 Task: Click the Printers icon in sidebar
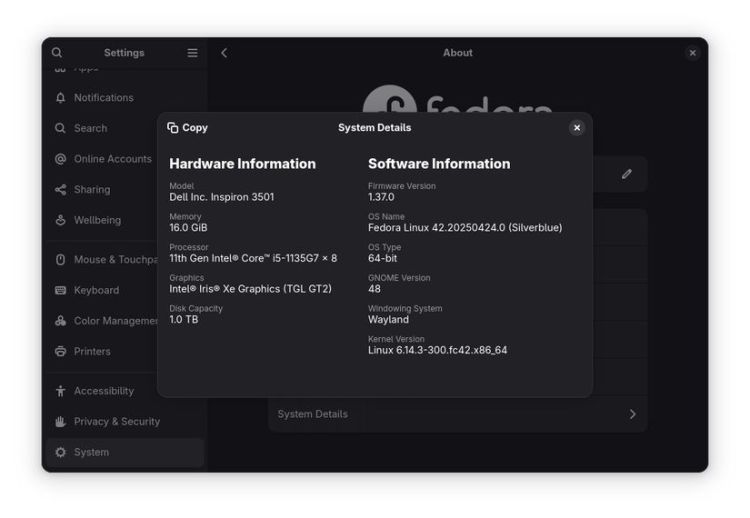click(x=60, y=352)
